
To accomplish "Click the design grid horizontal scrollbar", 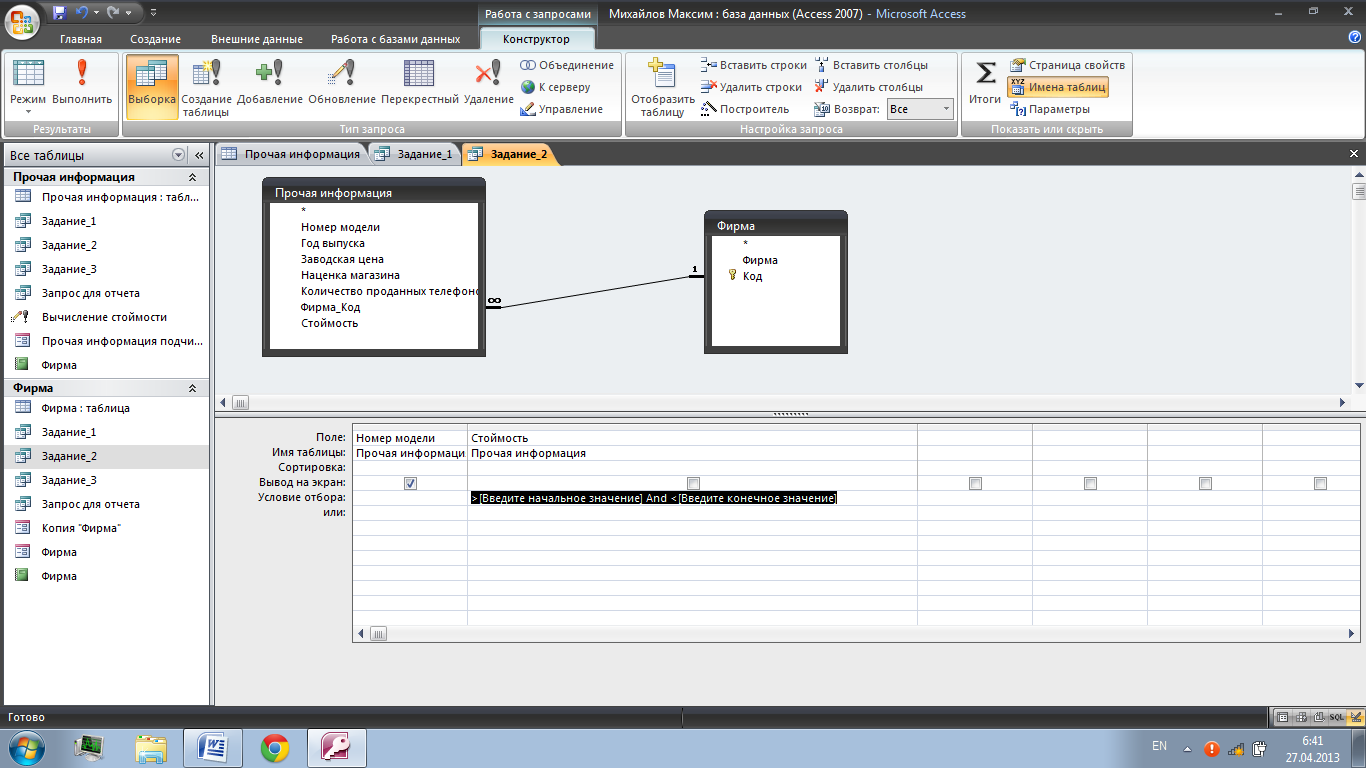I will (855, 633).
